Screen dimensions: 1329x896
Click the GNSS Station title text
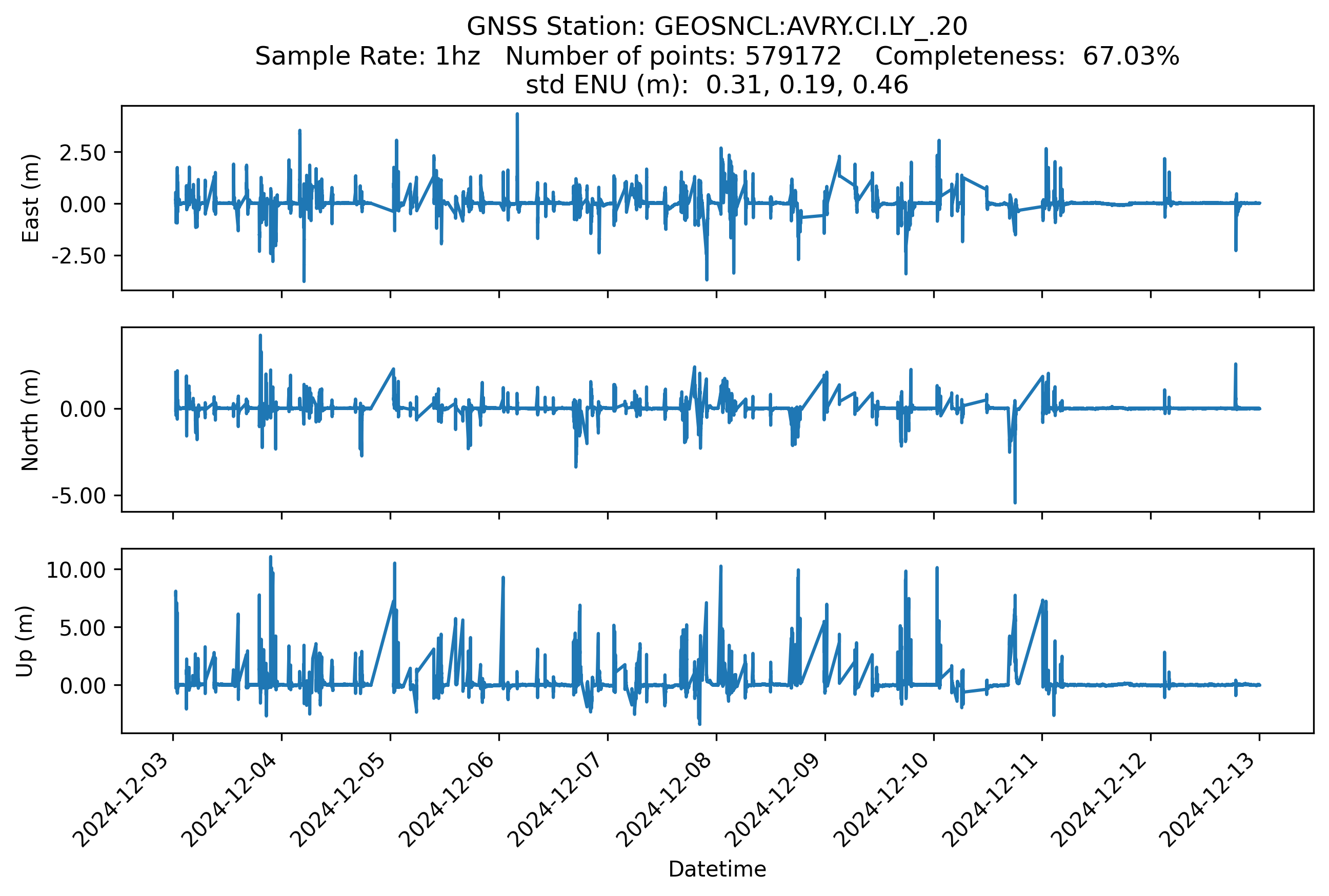click(x=717, y=26)
